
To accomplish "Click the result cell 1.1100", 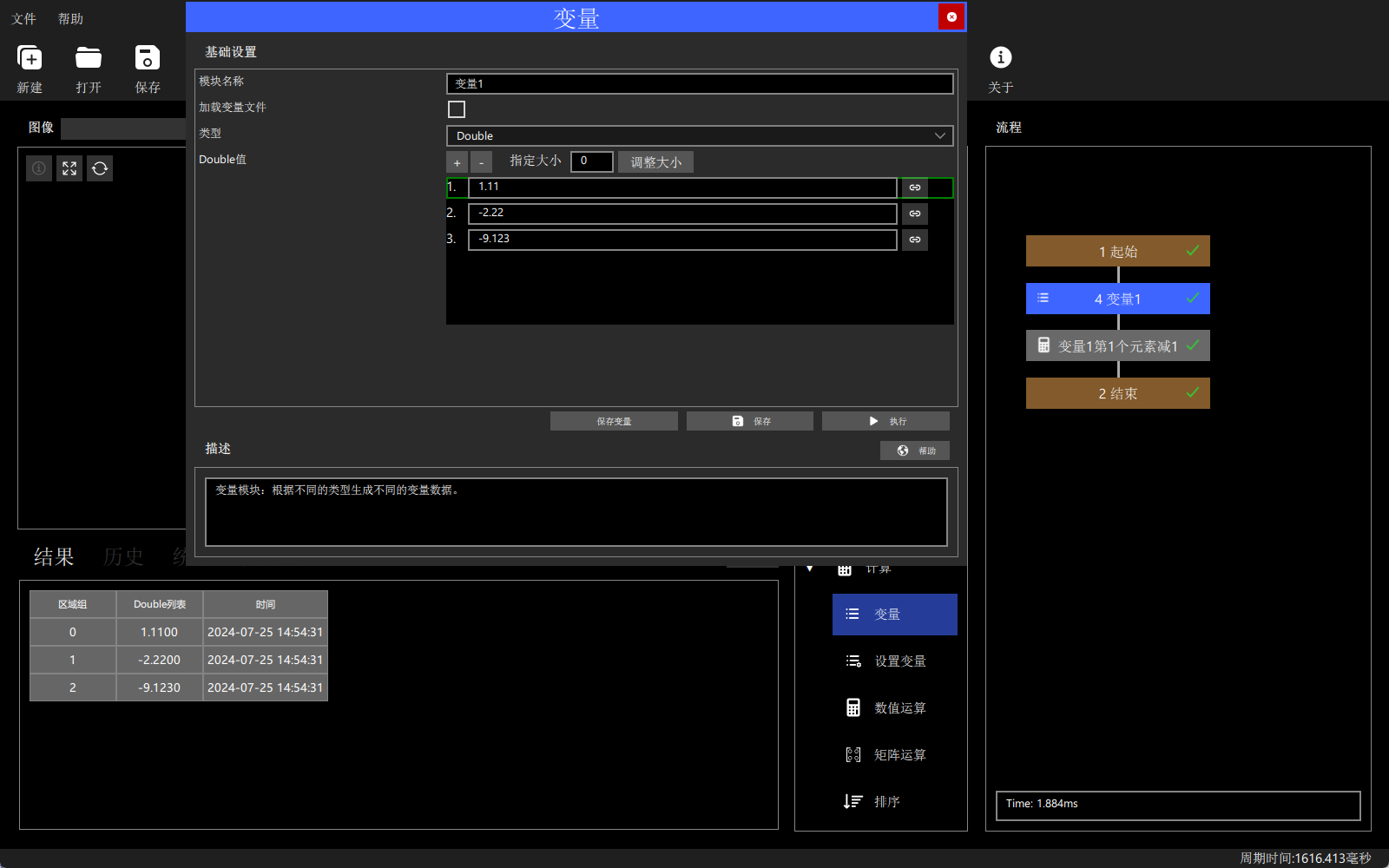I will coord(160,632).
